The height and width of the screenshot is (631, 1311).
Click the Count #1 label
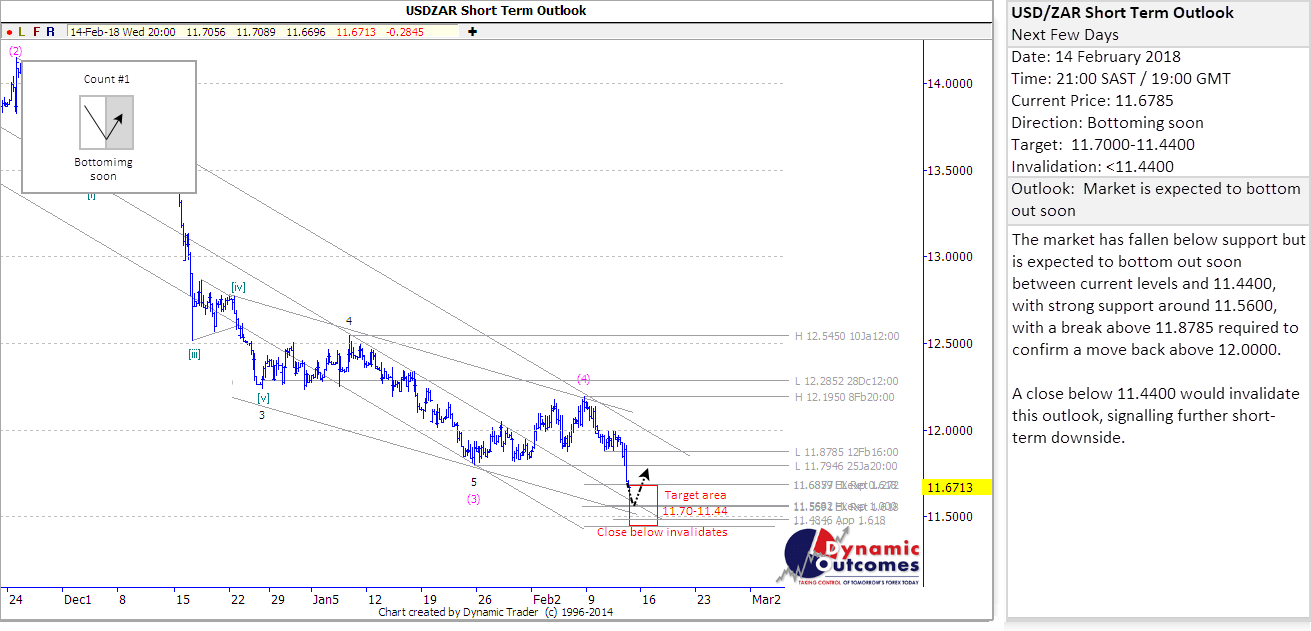coord(106,78)
